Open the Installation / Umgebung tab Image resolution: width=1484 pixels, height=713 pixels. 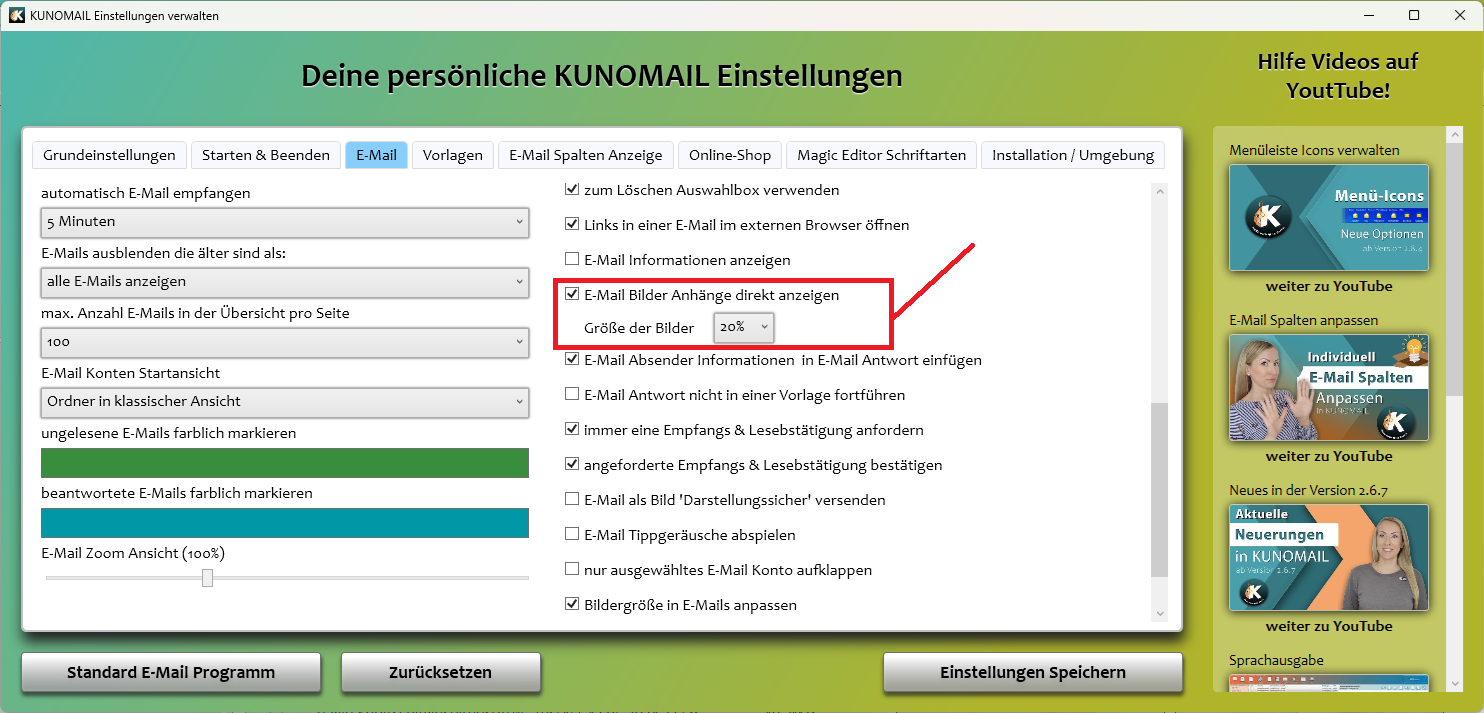pos(1072,155)
